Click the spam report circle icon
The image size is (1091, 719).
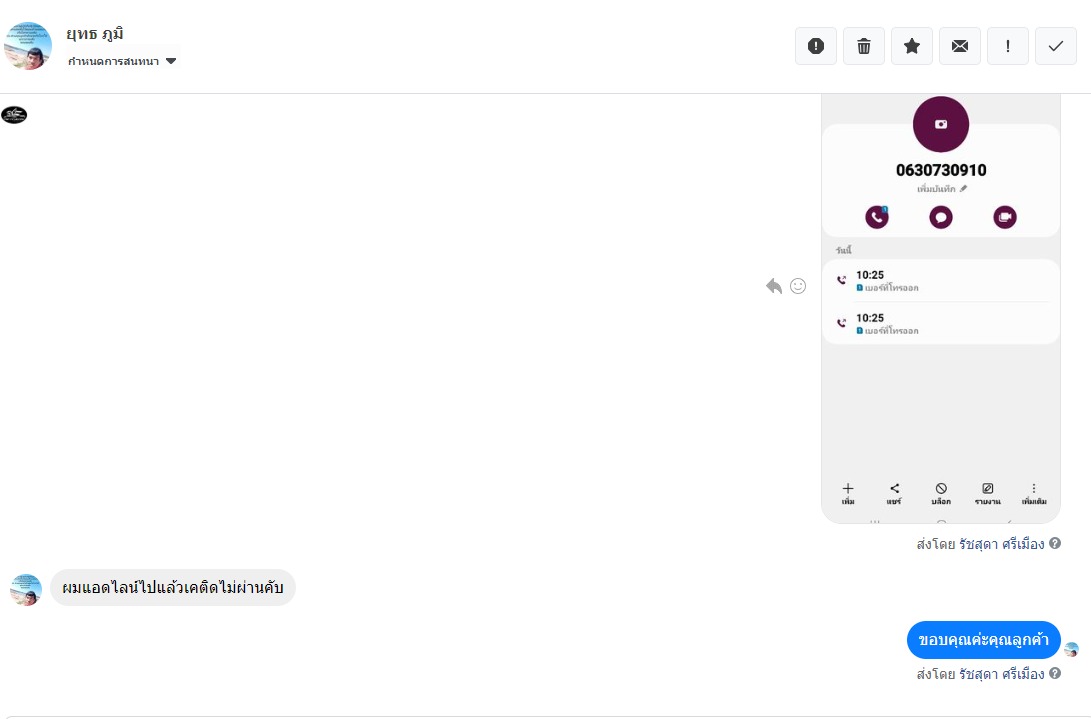click(816, 46)
